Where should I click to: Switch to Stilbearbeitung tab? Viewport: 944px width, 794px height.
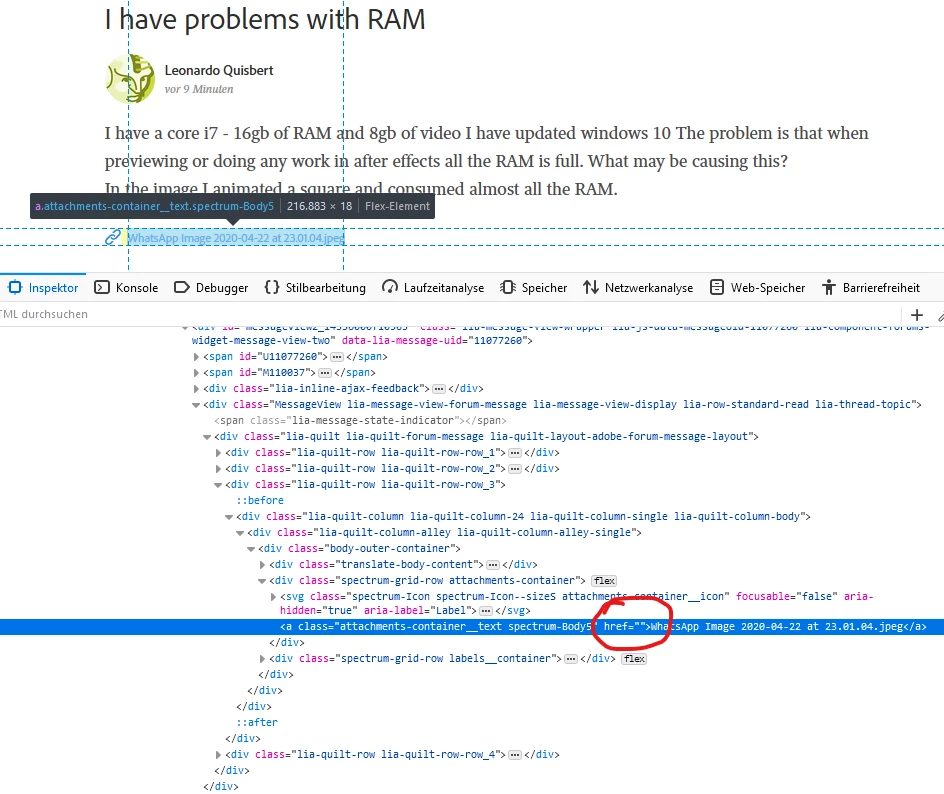pos(315,288)
